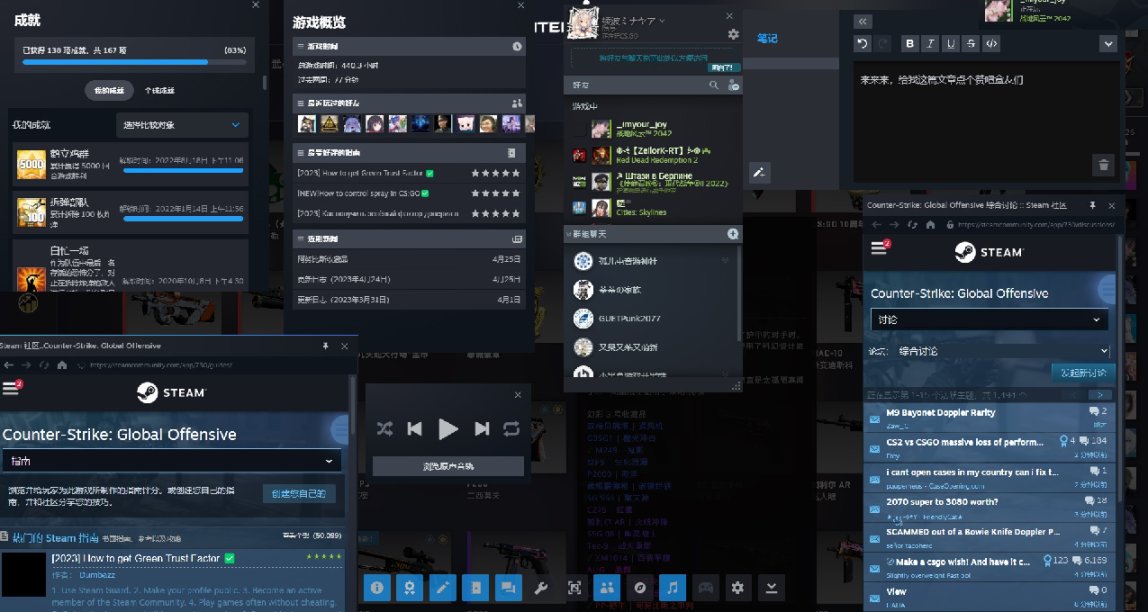Create a new note with the pencil-plus icon
This screenshot has height=612, width=1148.
[x=759, y=173]
